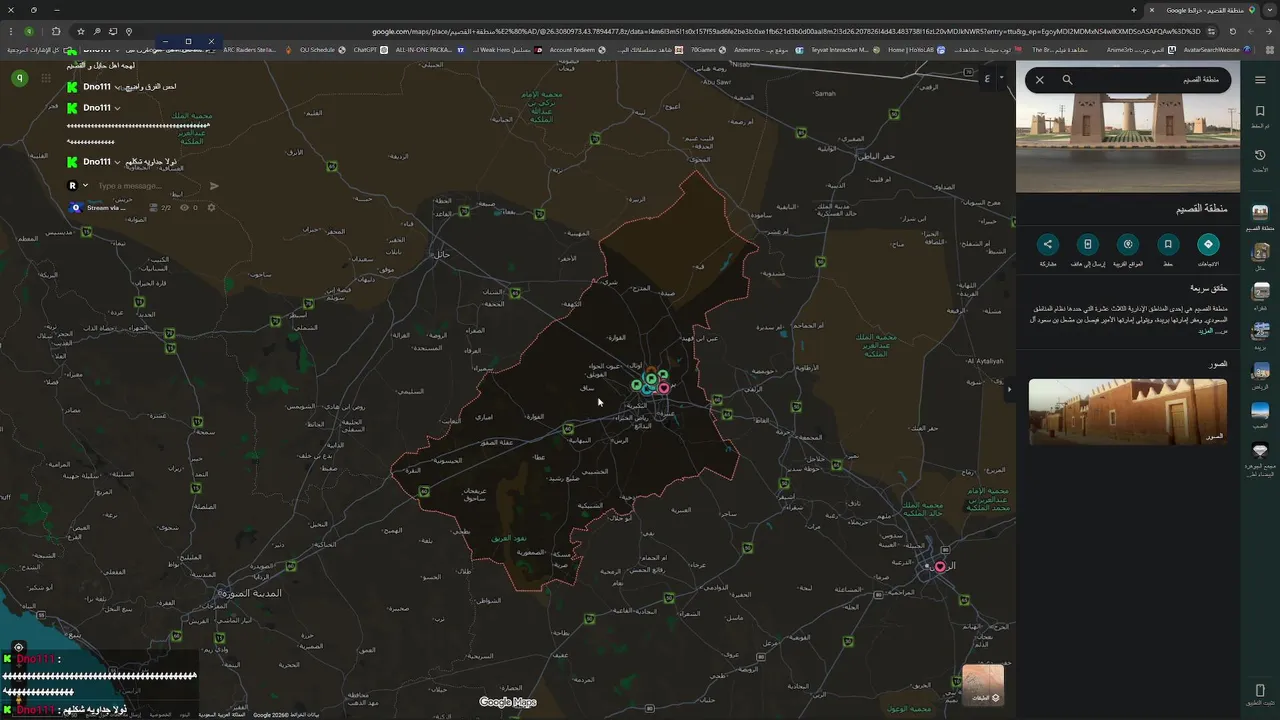The width and height of the screenshot is (1280, 720).
Task: Open the chat identity R dropdown
Action: click(77, 186)
